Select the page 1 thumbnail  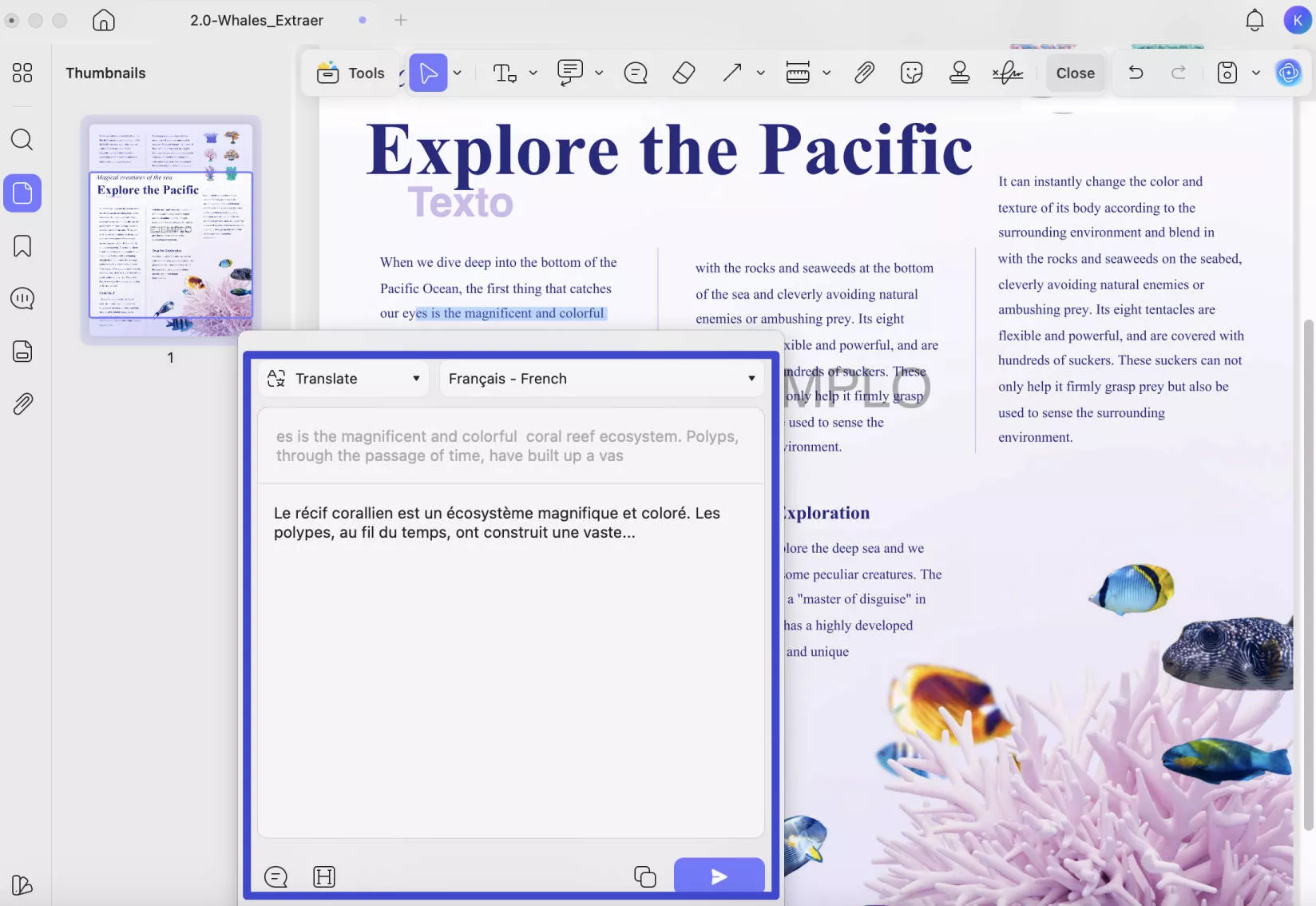pyautogui.click(x=170, y=229)
